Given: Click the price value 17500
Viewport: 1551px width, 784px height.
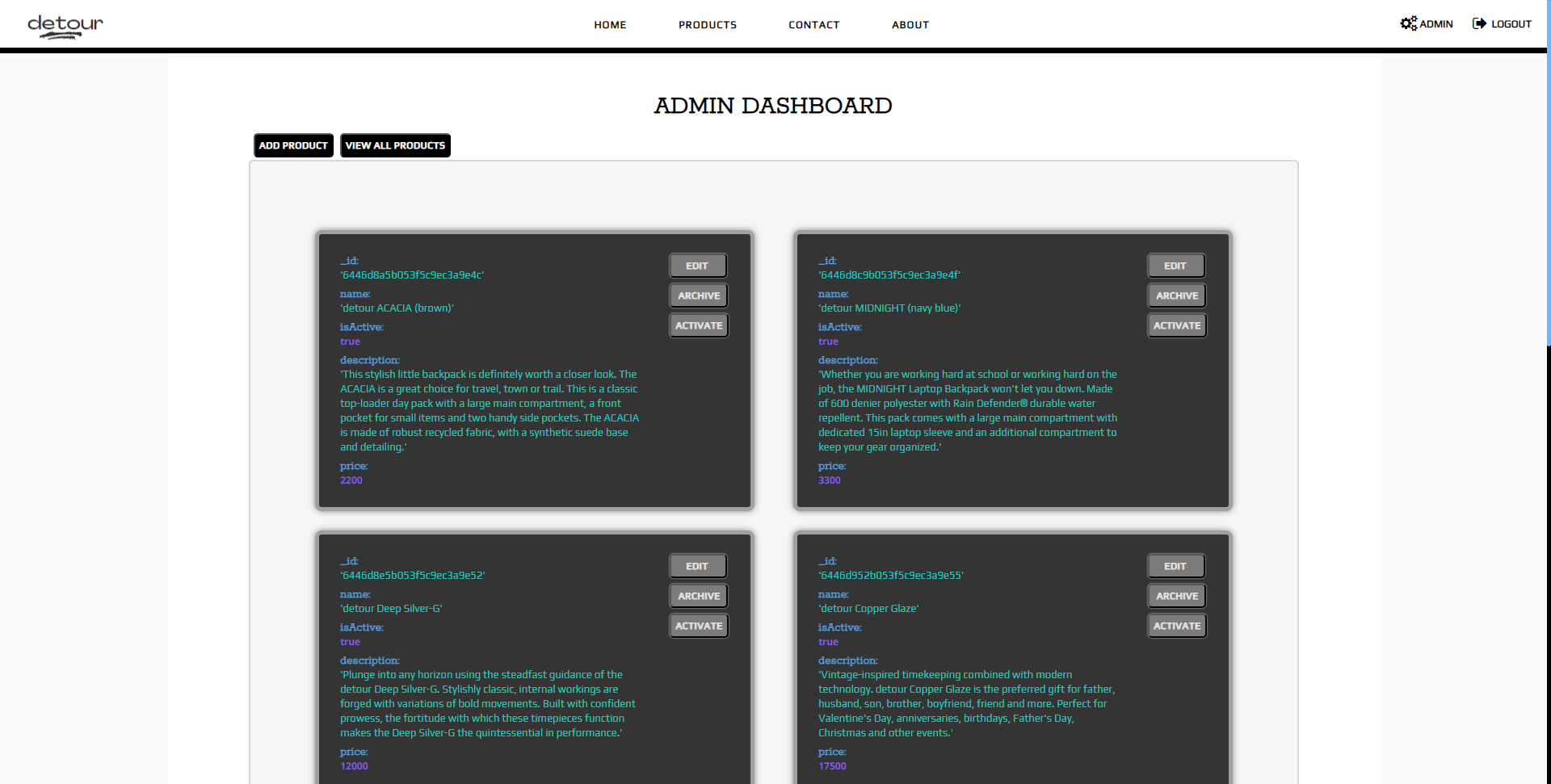Looking at the screenshot, I should click(832, 766).
